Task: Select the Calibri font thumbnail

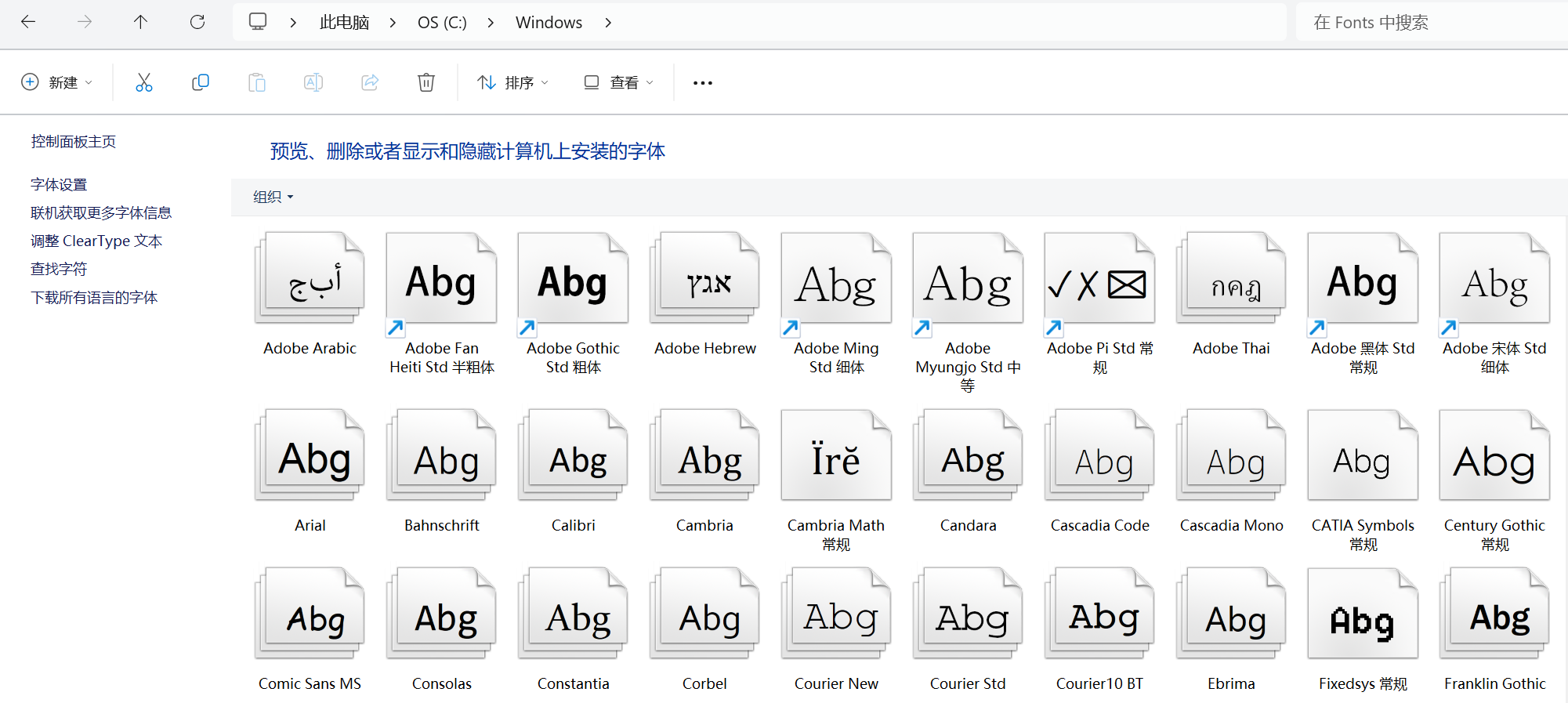Action: click(574, 455)
